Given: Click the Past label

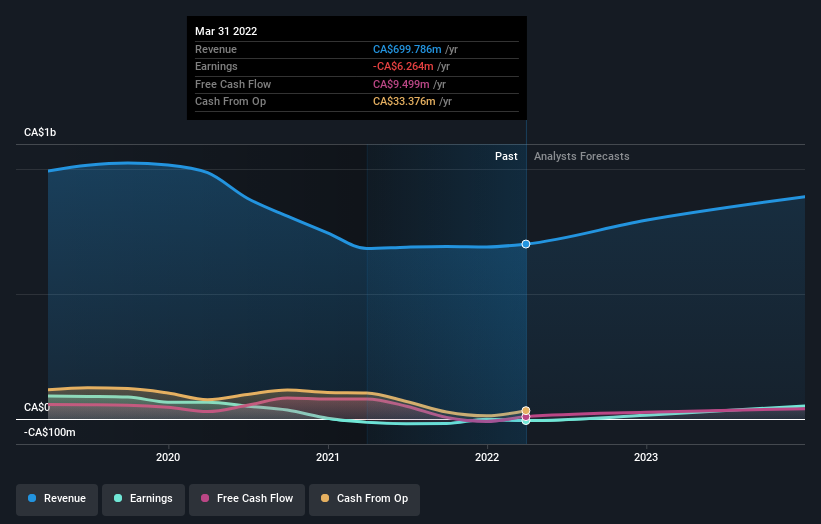Looking at the screenshot, I should (x=506, y=156).
